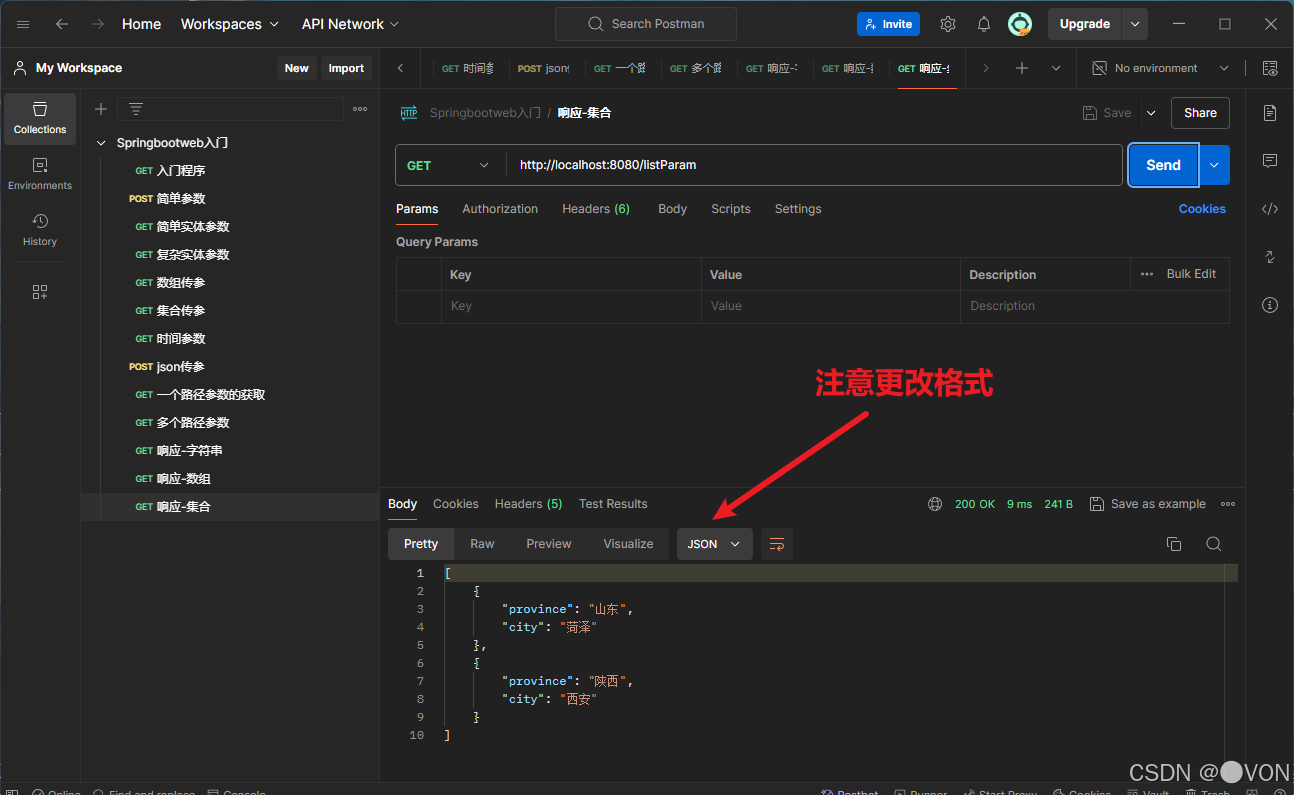Open the request info icon
1294x795 pixels.
tap(1270, 305)
